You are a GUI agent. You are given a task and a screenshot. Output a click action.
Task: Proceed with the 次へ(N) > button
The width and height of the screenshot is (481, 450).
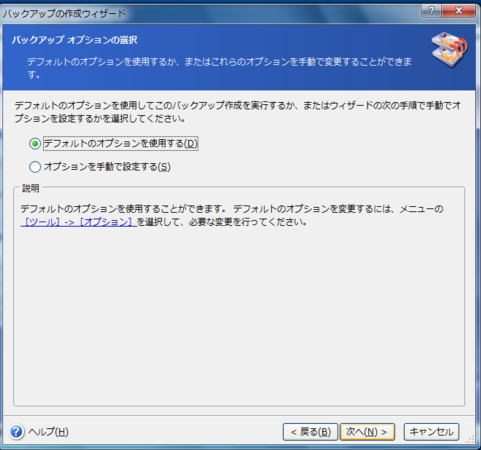coord(367,432)
